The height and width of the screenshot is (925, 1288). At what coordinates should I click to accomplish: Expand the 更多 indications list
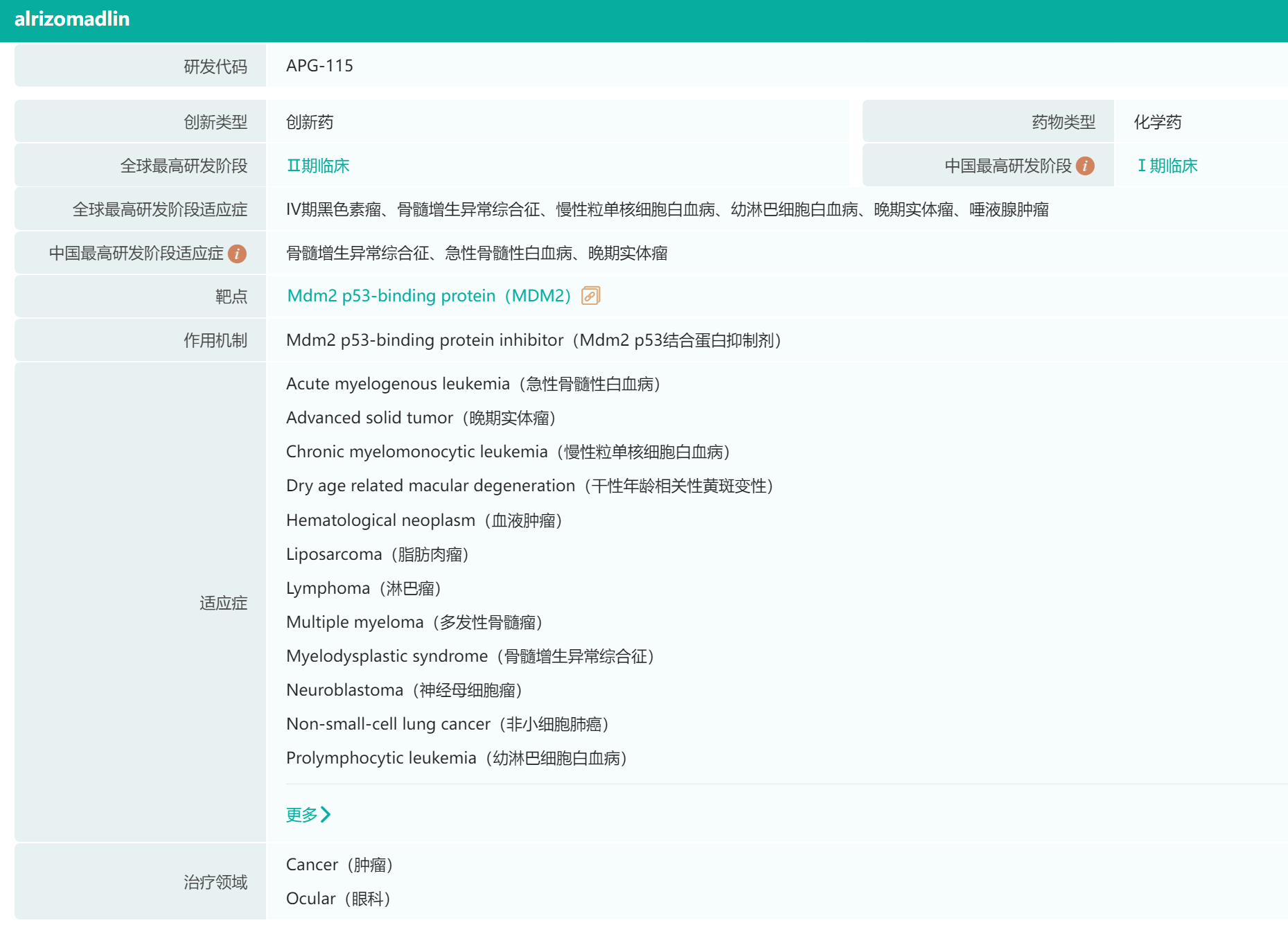coord(308,814)
